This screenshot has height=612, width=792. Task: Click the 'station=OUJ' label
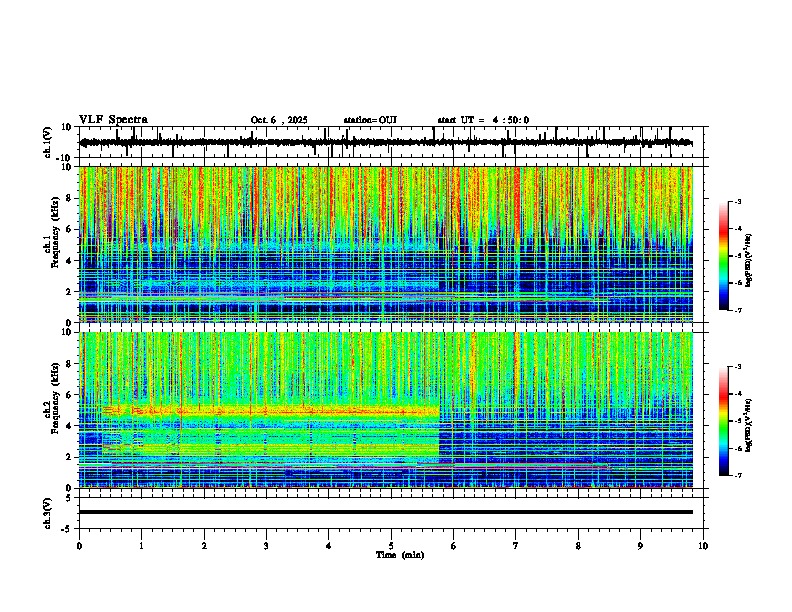click(x=370, y=120)
